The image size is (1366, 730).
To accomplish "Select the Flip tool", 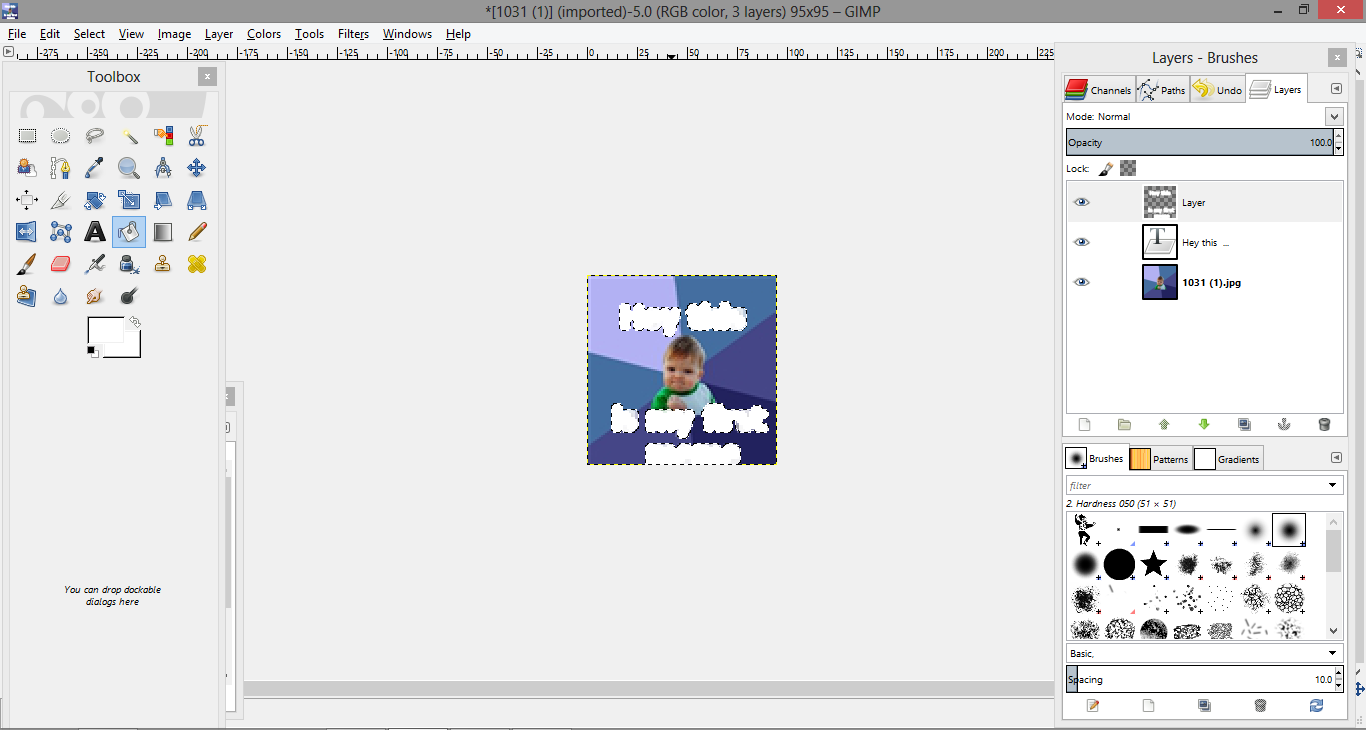I will (27, 232).
